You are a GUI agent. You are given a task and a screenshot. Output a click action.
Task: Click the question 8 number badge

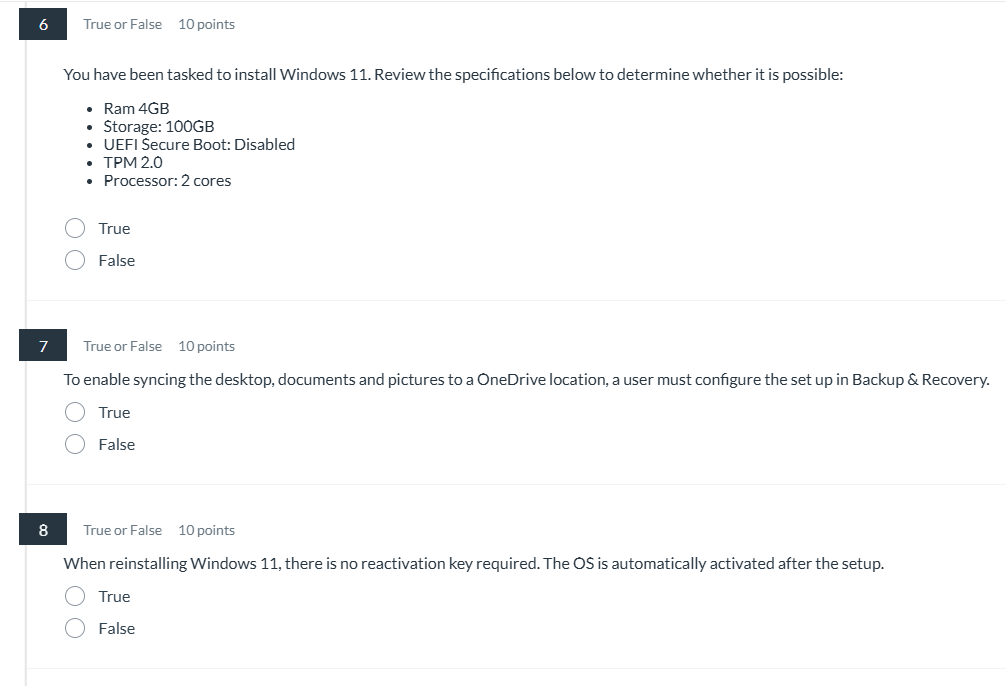point(43,530)
